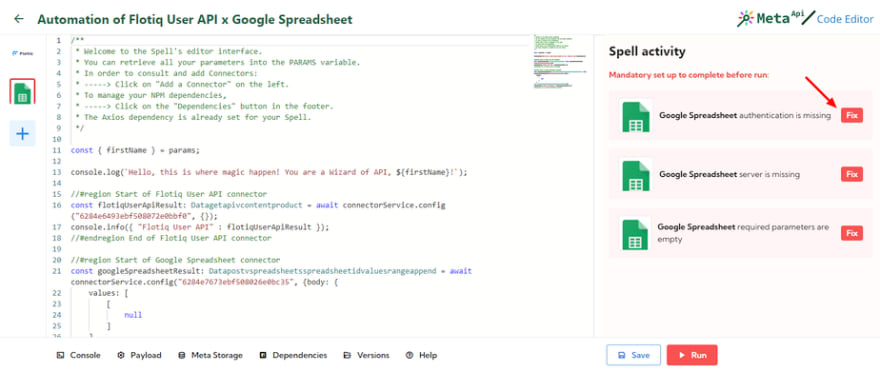
Task: Open the Console panel
Action: [x=79, y=355]
